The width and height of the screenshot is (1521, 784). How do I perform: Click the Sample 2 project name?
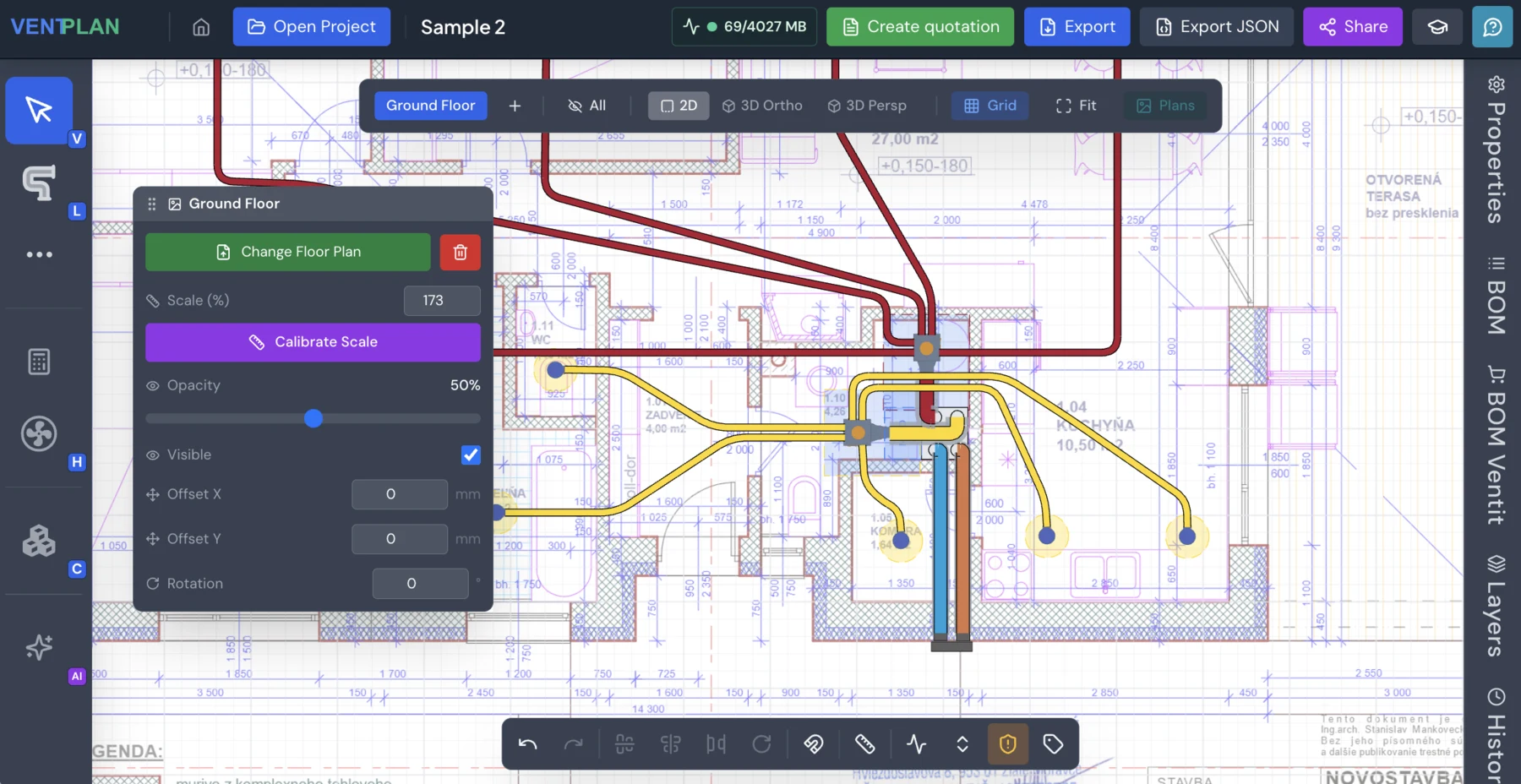click(463, 27)
